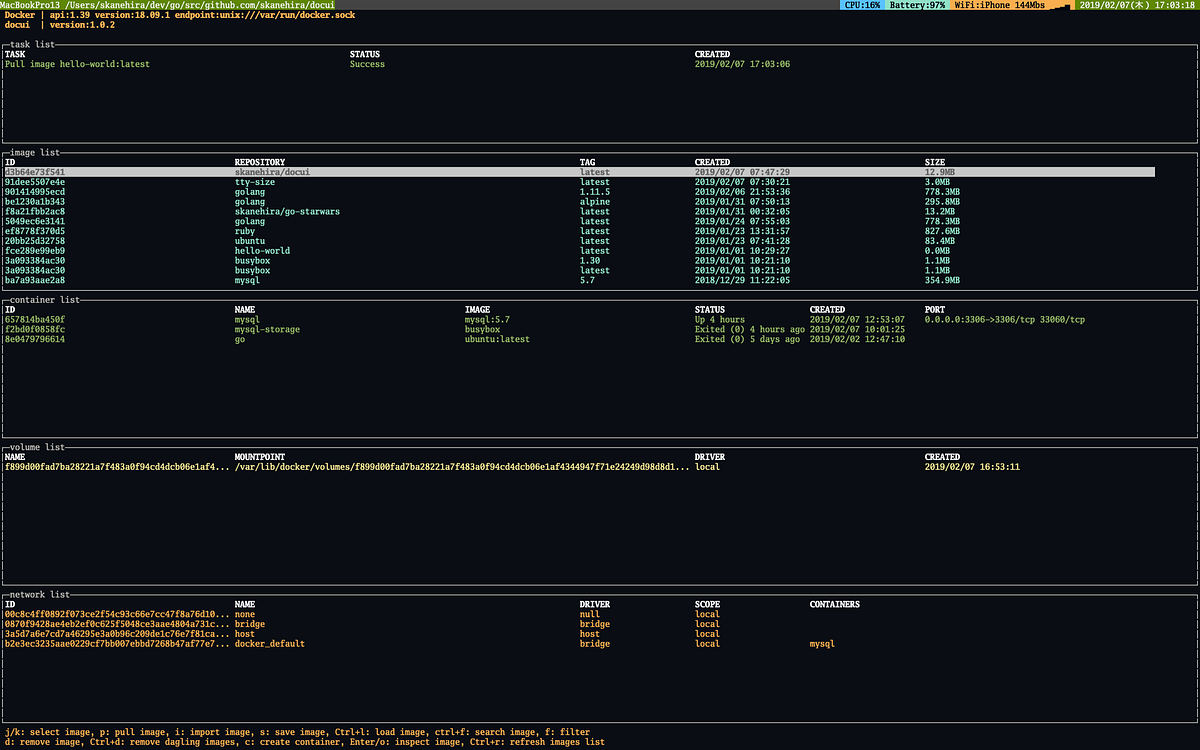Click the Pull image hello-world:latest task entry

80,63
